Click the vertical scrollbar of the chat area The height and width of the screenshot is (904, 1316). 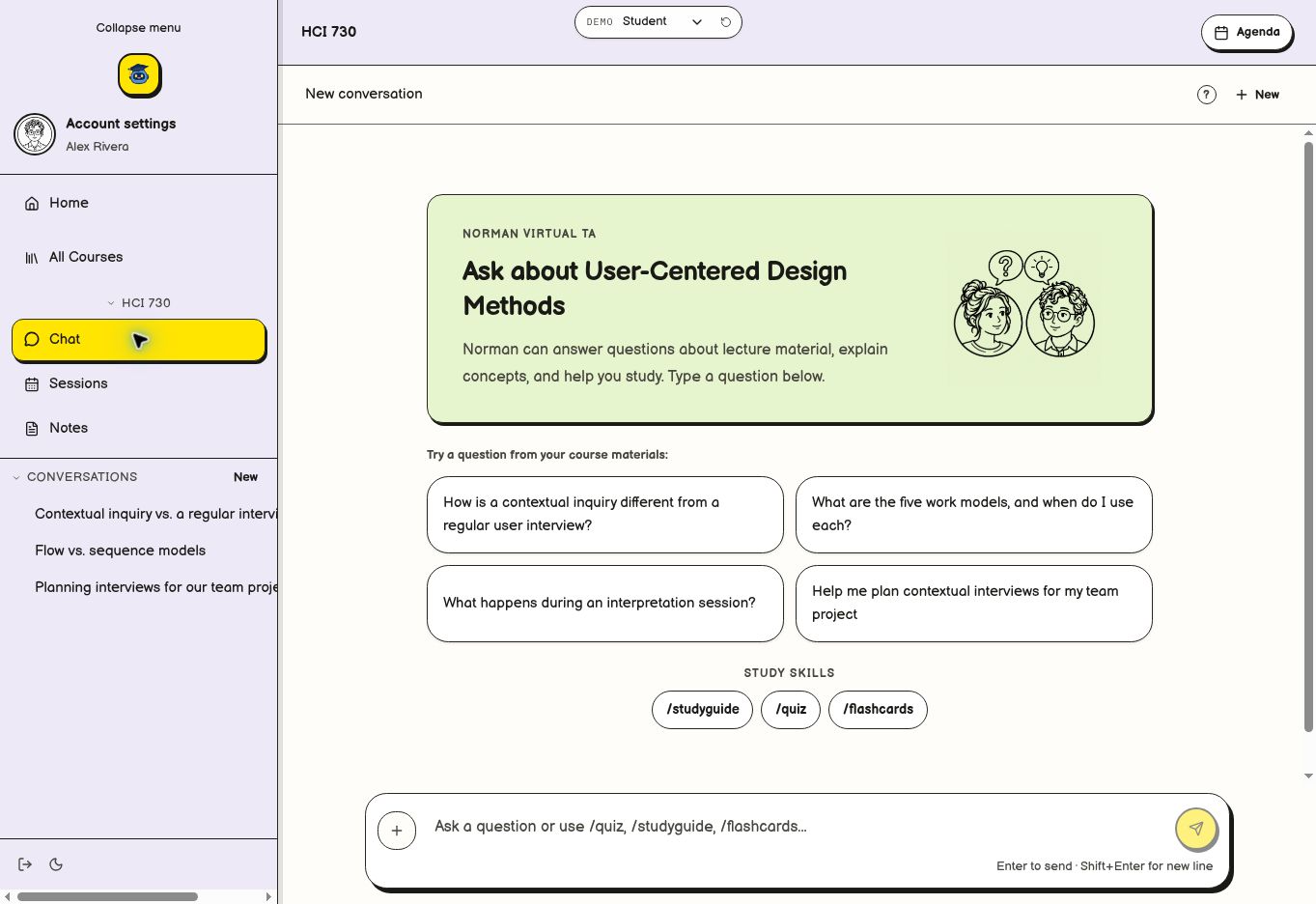tap(1308, 437)
